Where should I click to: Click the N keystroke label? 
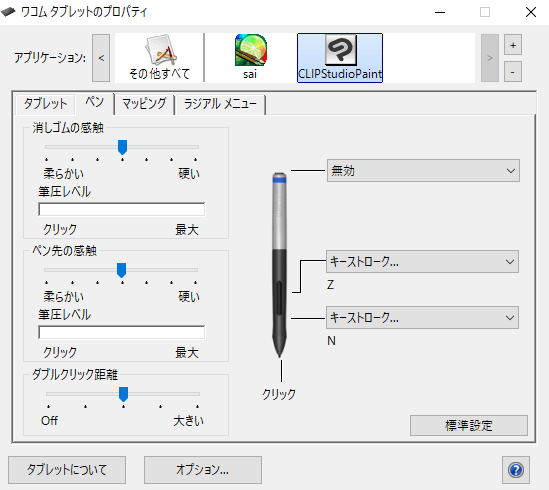pos(331,340)
